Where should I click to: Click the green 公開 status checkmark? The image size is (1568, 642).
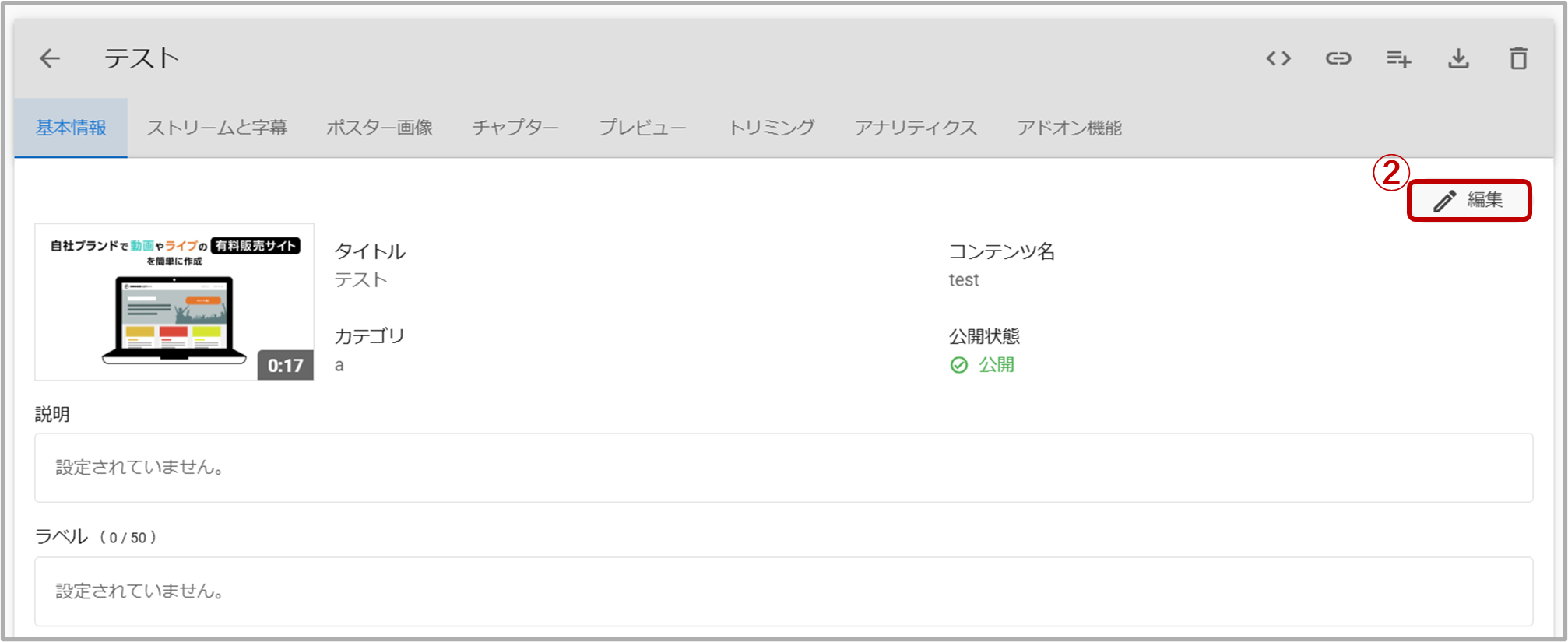coord(959,365)
